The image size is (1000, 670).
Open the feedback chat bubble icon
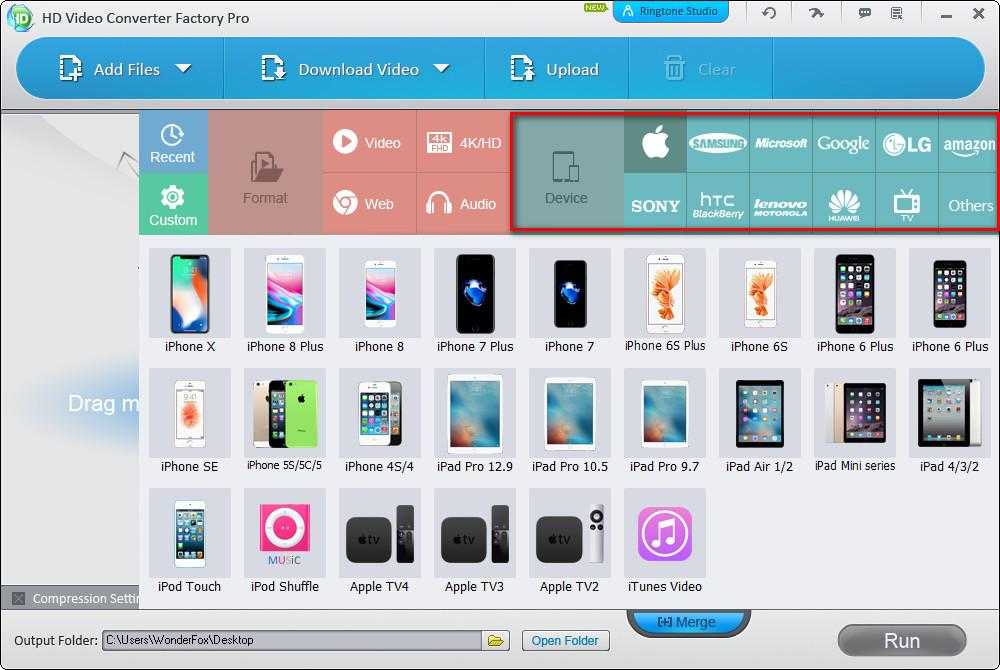point(864,13)
